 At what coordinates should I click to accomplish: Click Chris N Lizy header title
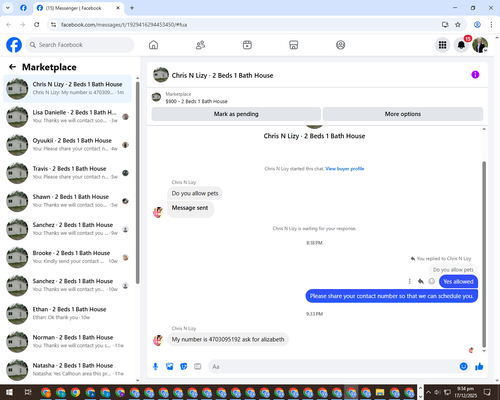[222, 75]
